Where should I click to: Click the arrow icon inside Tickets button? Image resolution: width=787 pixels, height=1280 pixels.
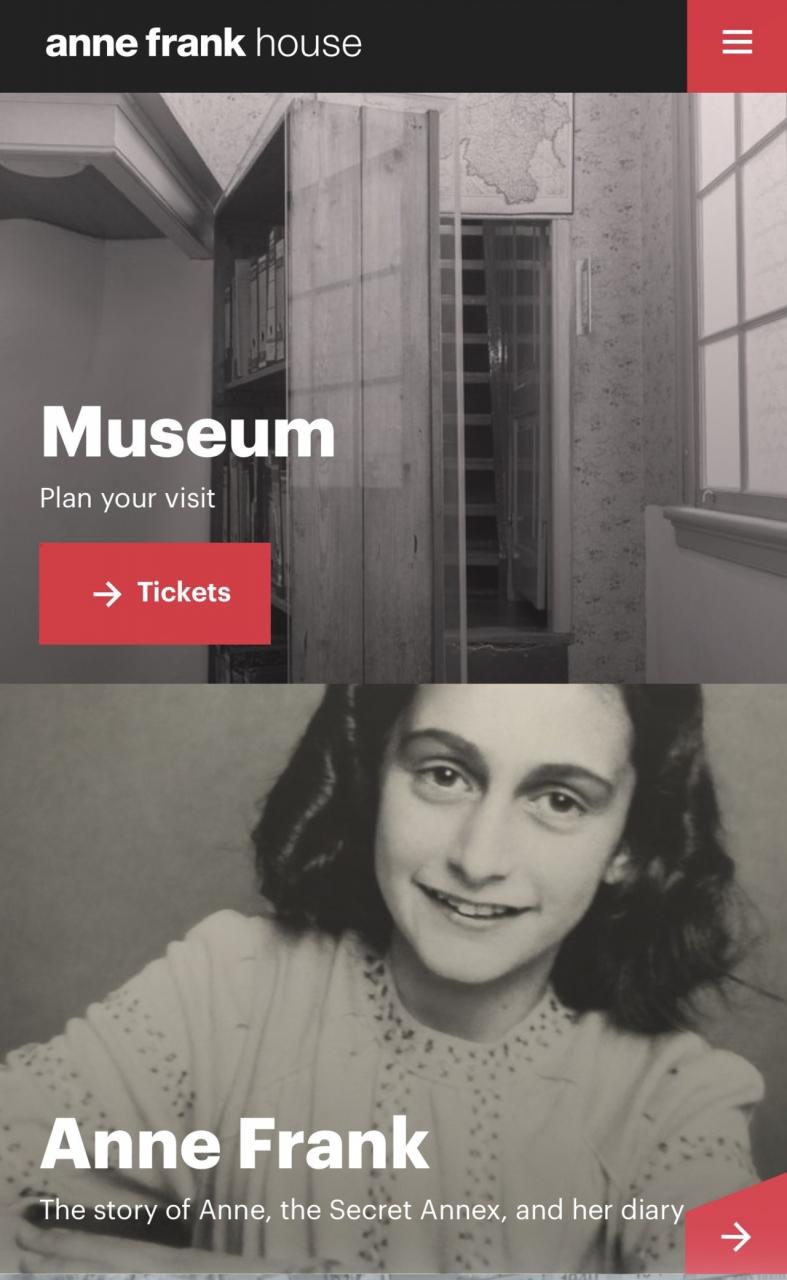coord(107,593)
